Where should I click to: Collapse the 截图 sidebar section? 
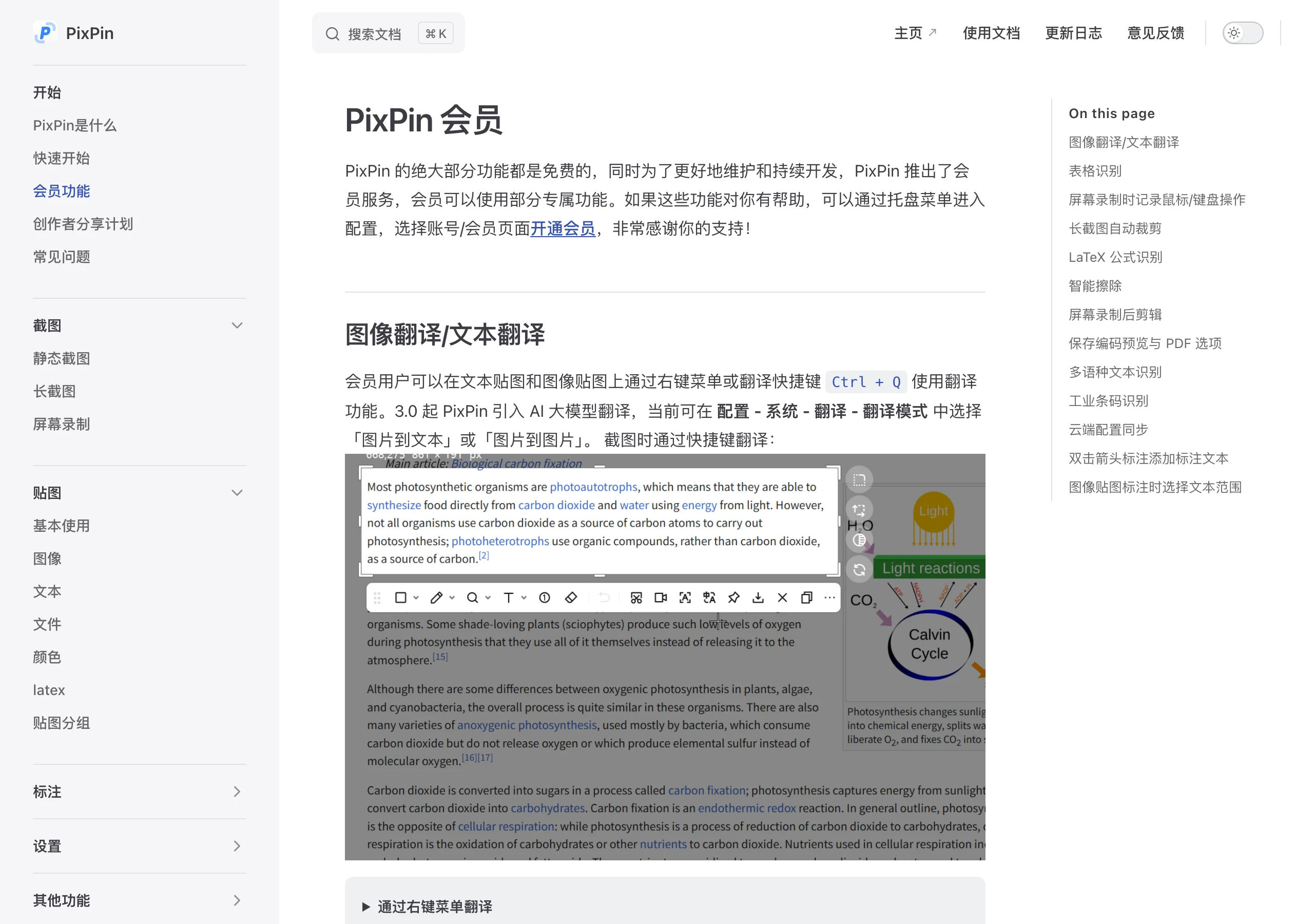(x=237, y=325)
